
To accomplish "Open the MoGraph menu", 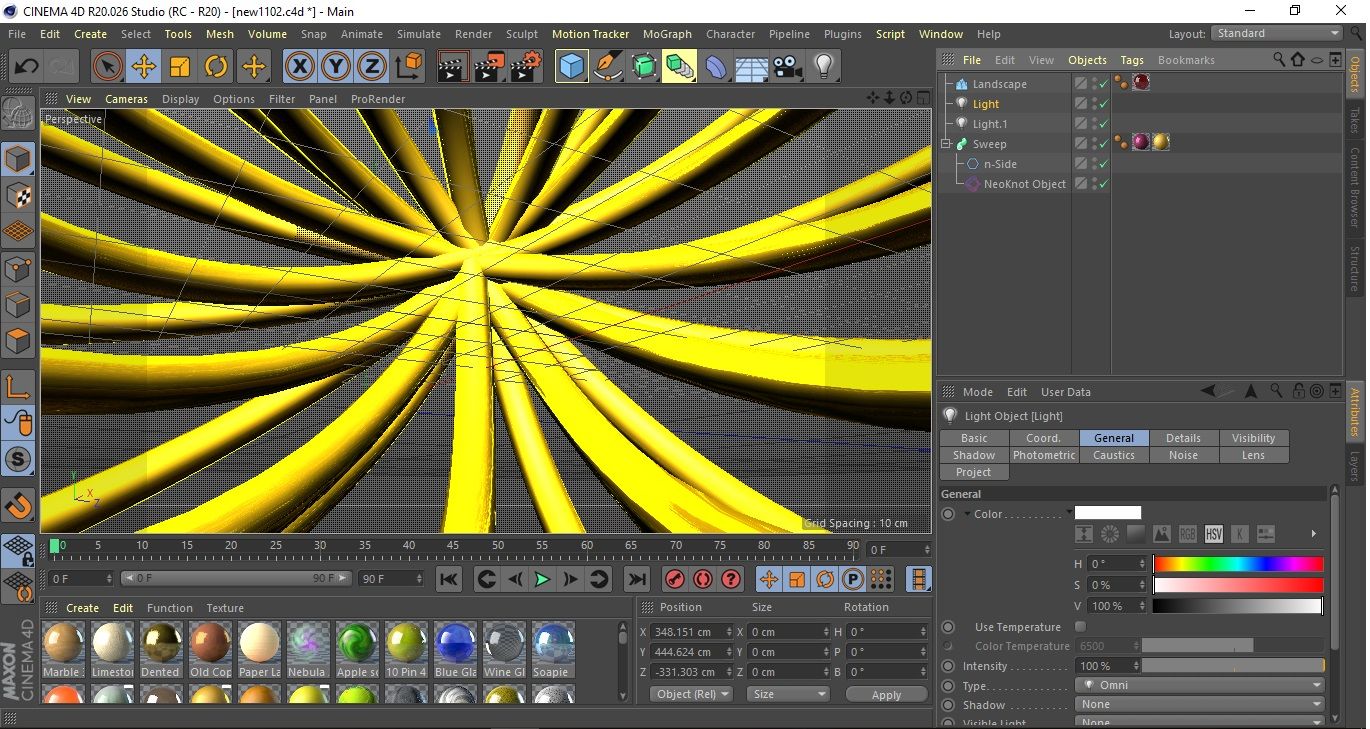I will click(x=667, y=34).
